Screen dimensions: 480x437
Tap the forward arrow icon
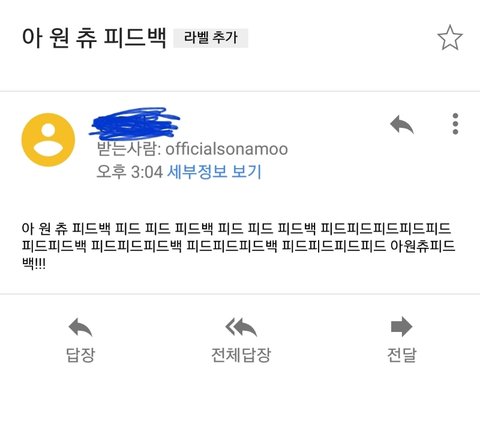click(402, 327)
